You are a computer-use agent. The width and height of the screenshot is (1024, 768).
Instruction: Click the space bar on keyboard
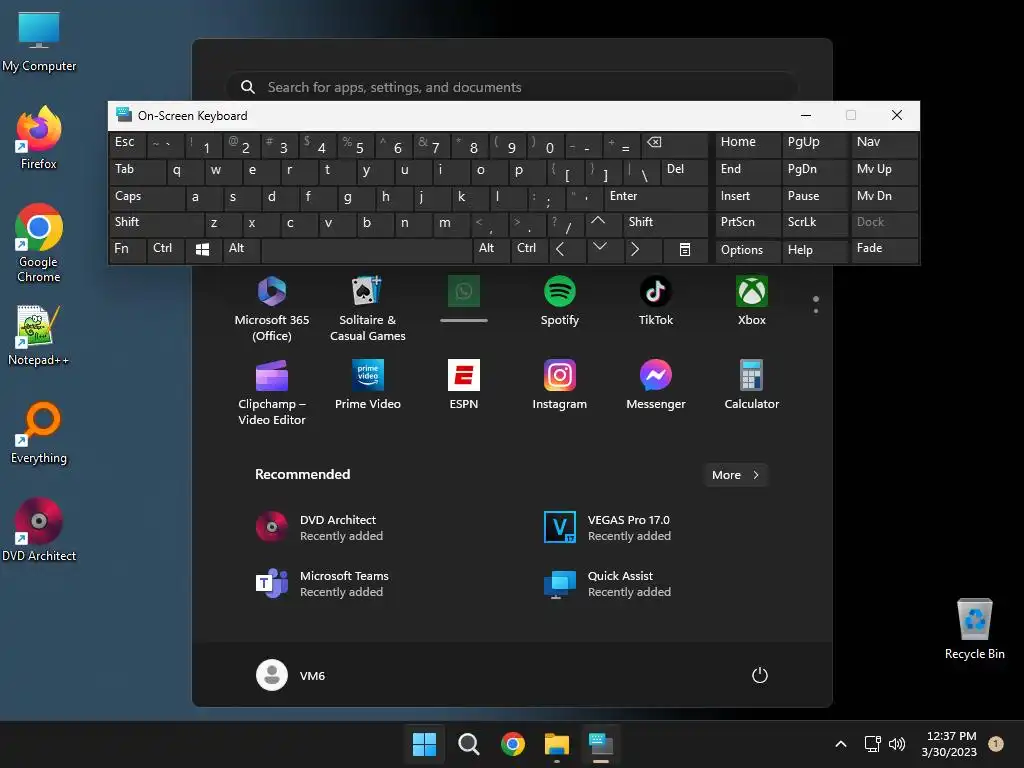click(367, 249)
